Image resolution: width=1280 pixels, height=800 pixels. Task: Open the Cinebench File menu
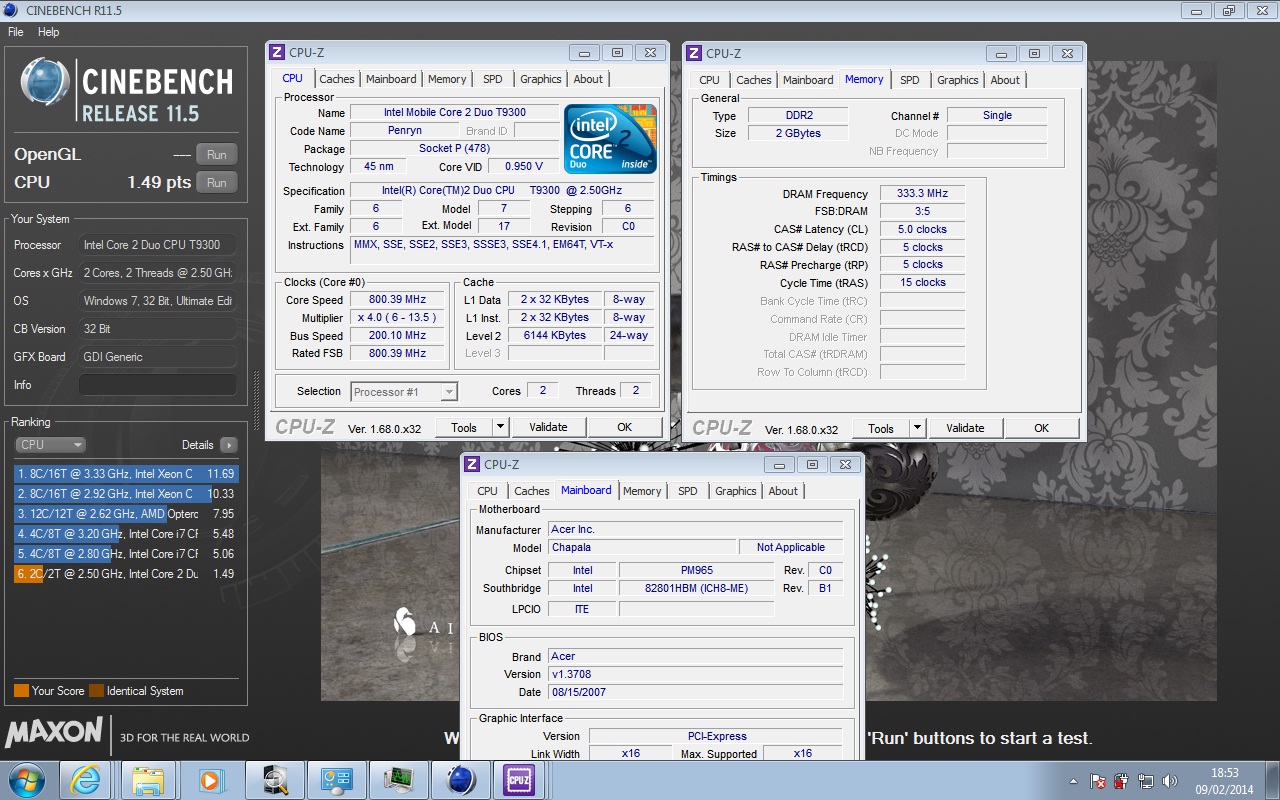(x=16, y=32)
